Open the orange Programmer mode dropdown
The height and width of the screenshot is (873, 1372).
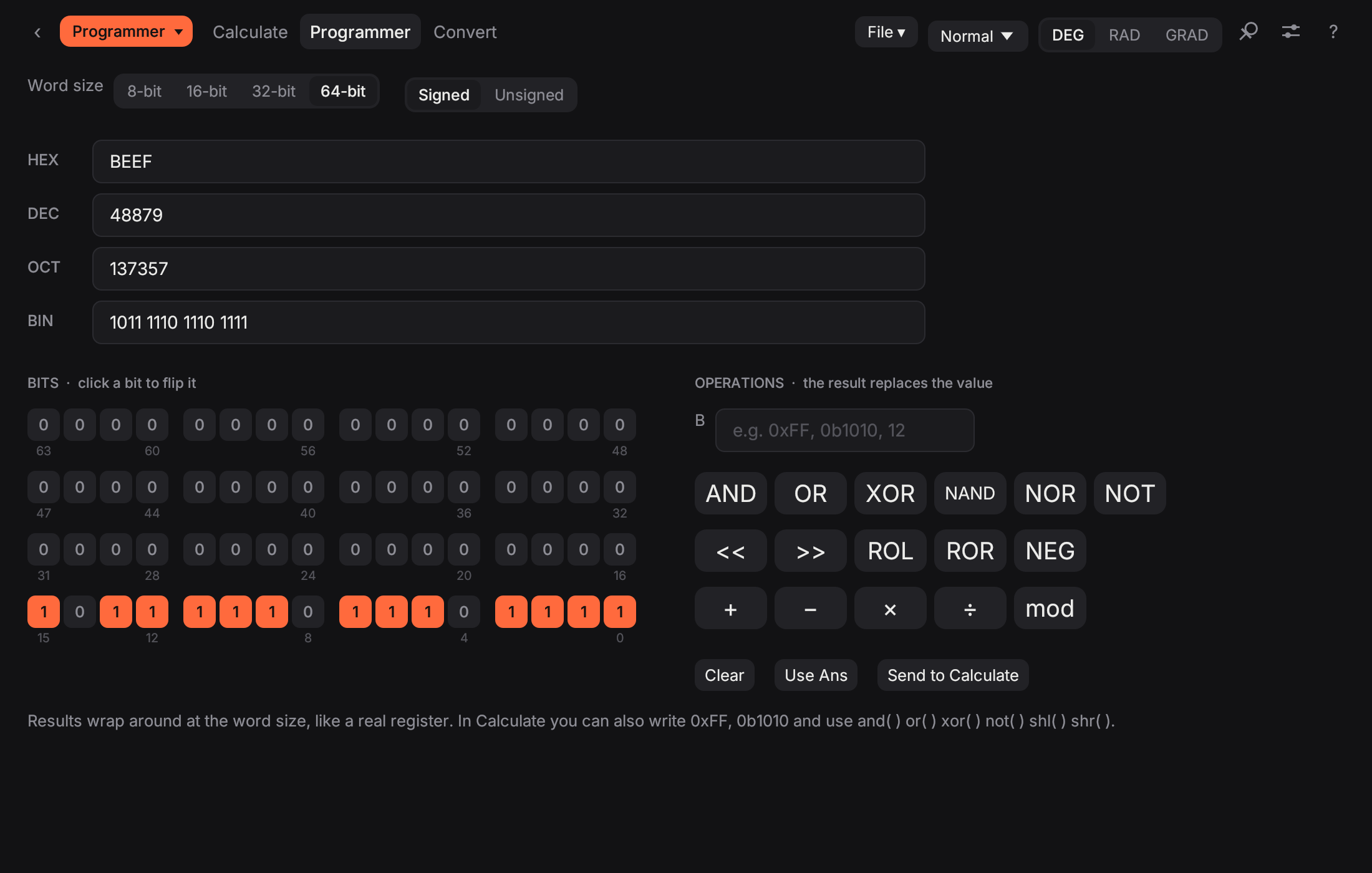tap(126, 32)
